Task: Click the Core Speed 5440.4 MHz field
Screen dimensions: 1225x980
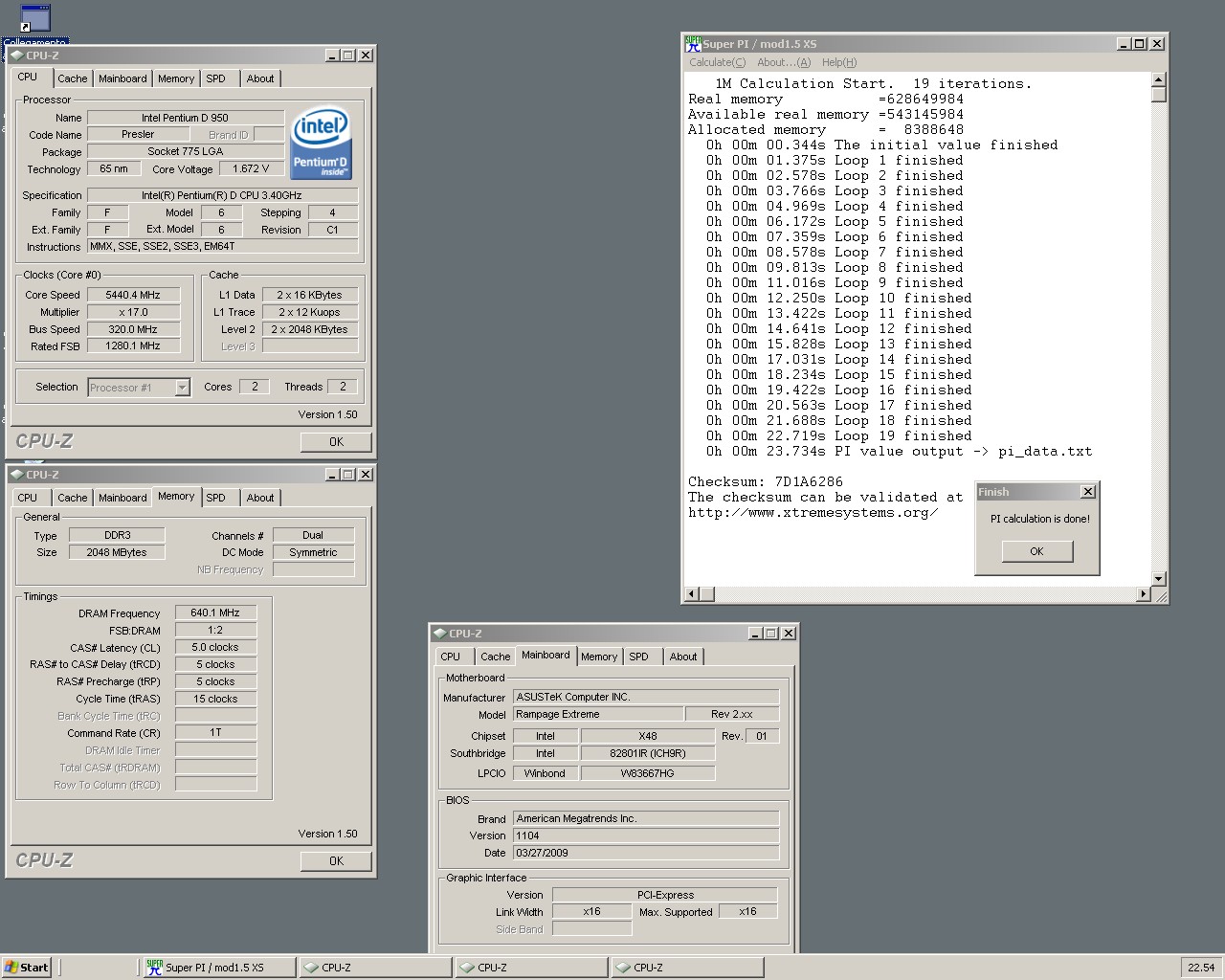Action: coord(133,295)
